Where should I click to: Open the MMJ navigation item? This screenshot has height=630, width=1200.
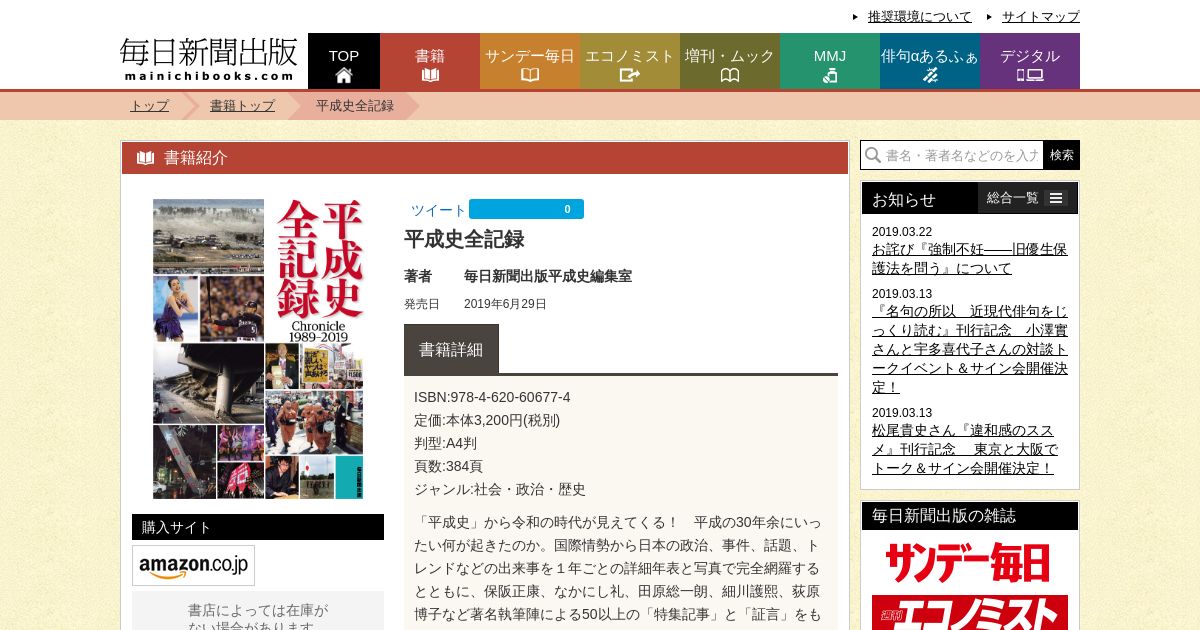pyautogui.click(x=830, y=61)
